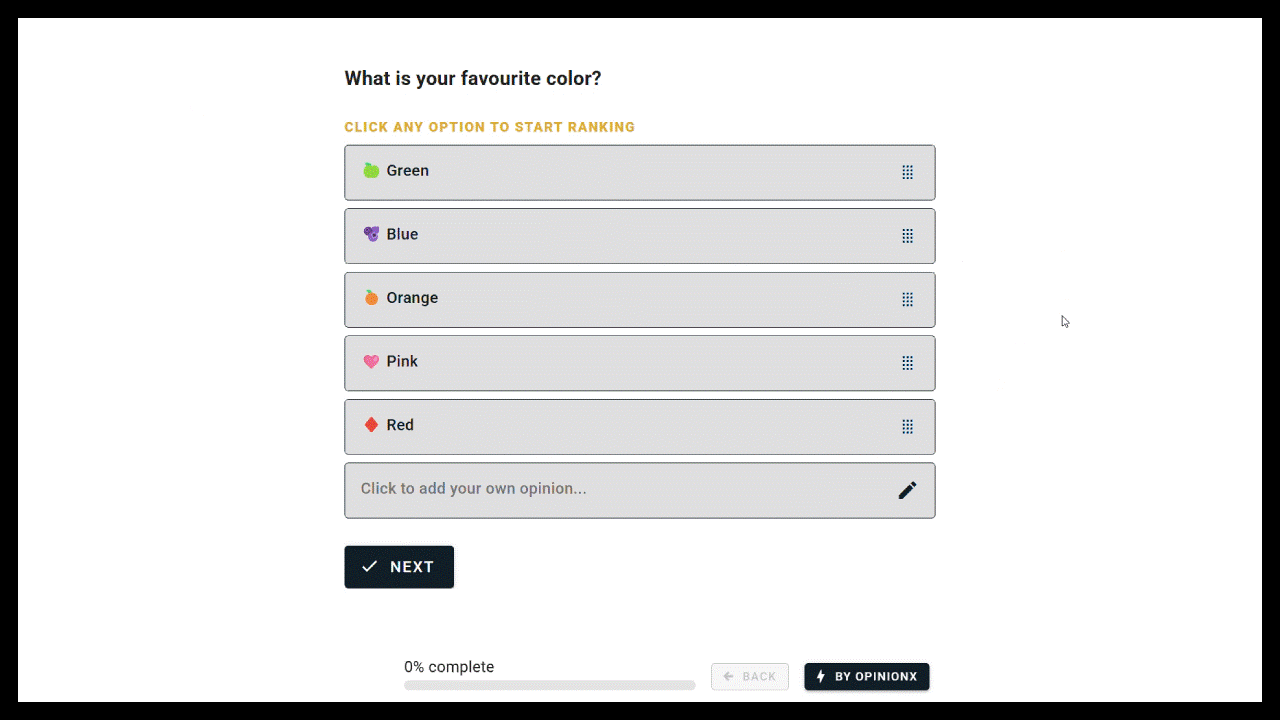Click the pink heart emoji icon
Viewport: 1280px width, 720px height.
point(371,361)
